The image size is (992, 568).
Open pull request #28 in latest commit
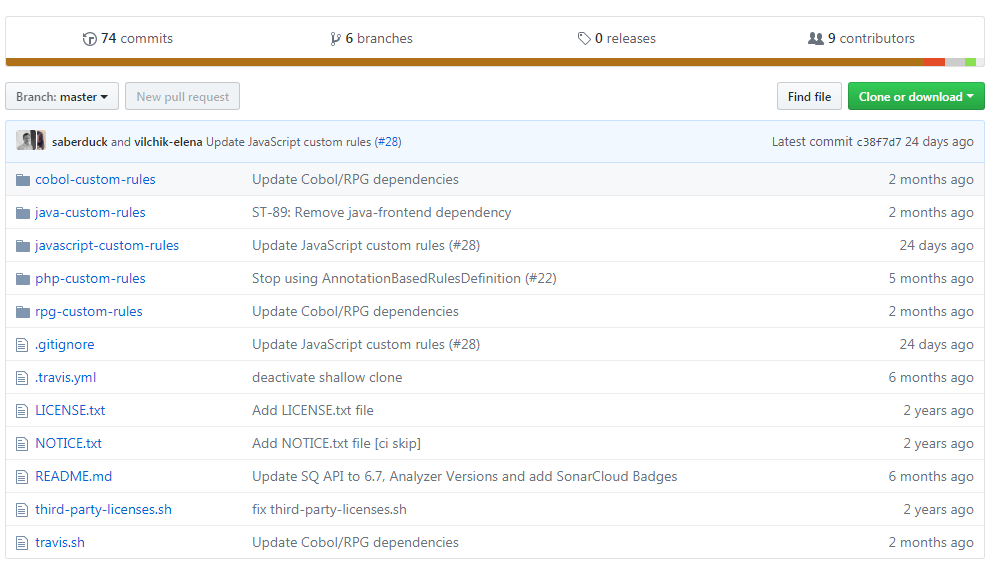389,142
